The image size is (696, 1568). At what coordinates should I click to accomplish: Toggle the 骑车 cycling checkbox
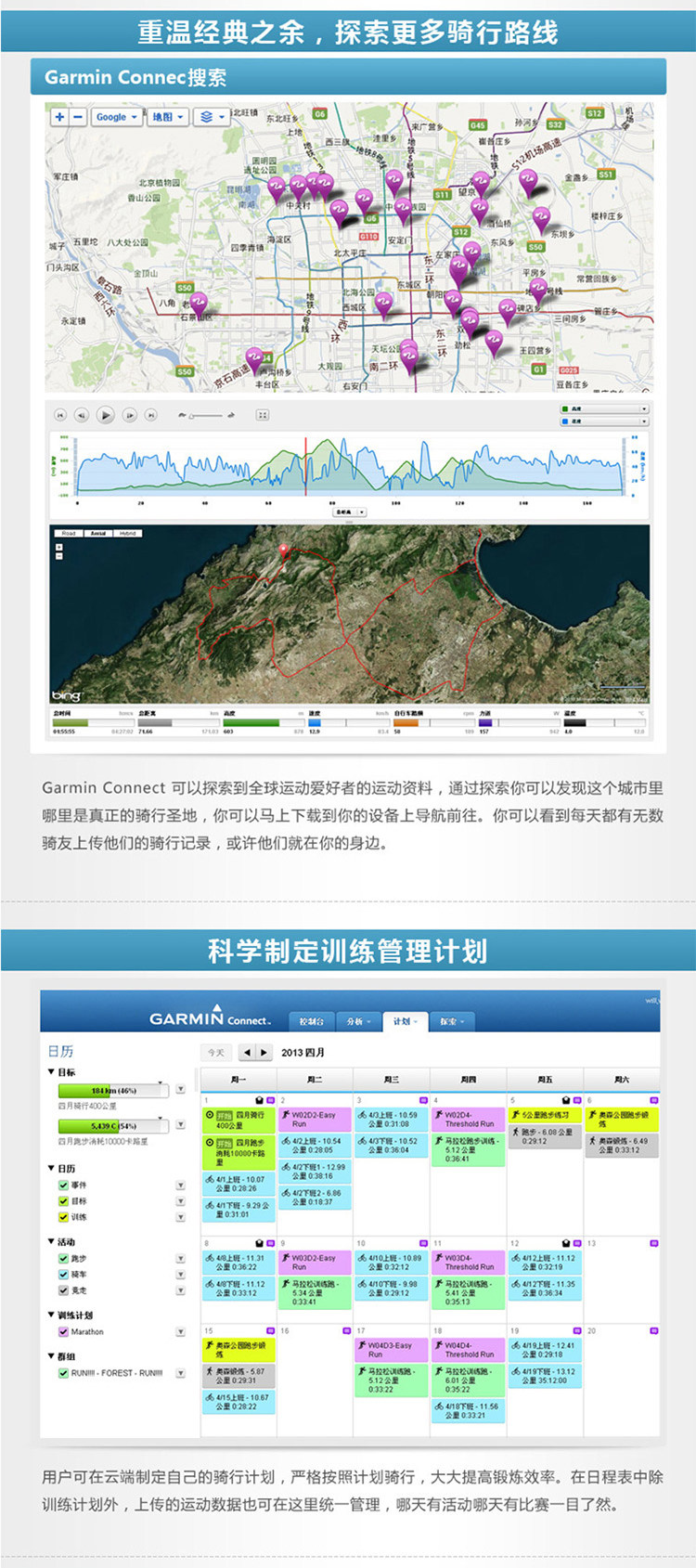click(x=63, y=1274)
